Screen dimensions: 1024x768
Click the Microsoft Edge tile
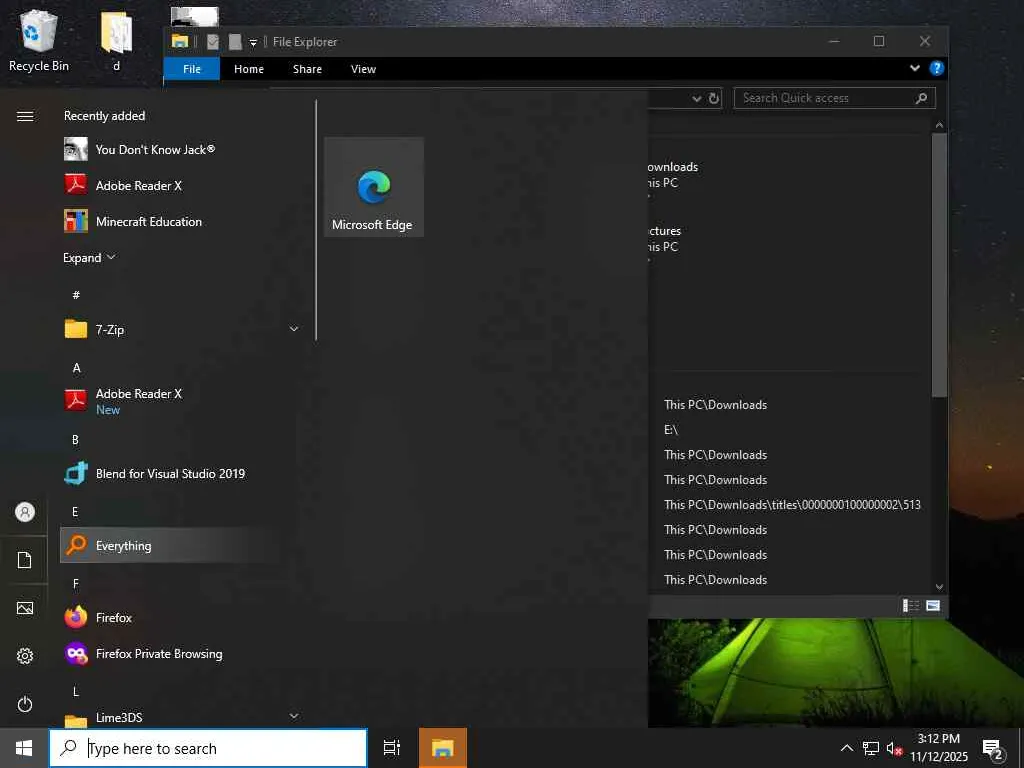pyautogui.click(x=374, y=187)
